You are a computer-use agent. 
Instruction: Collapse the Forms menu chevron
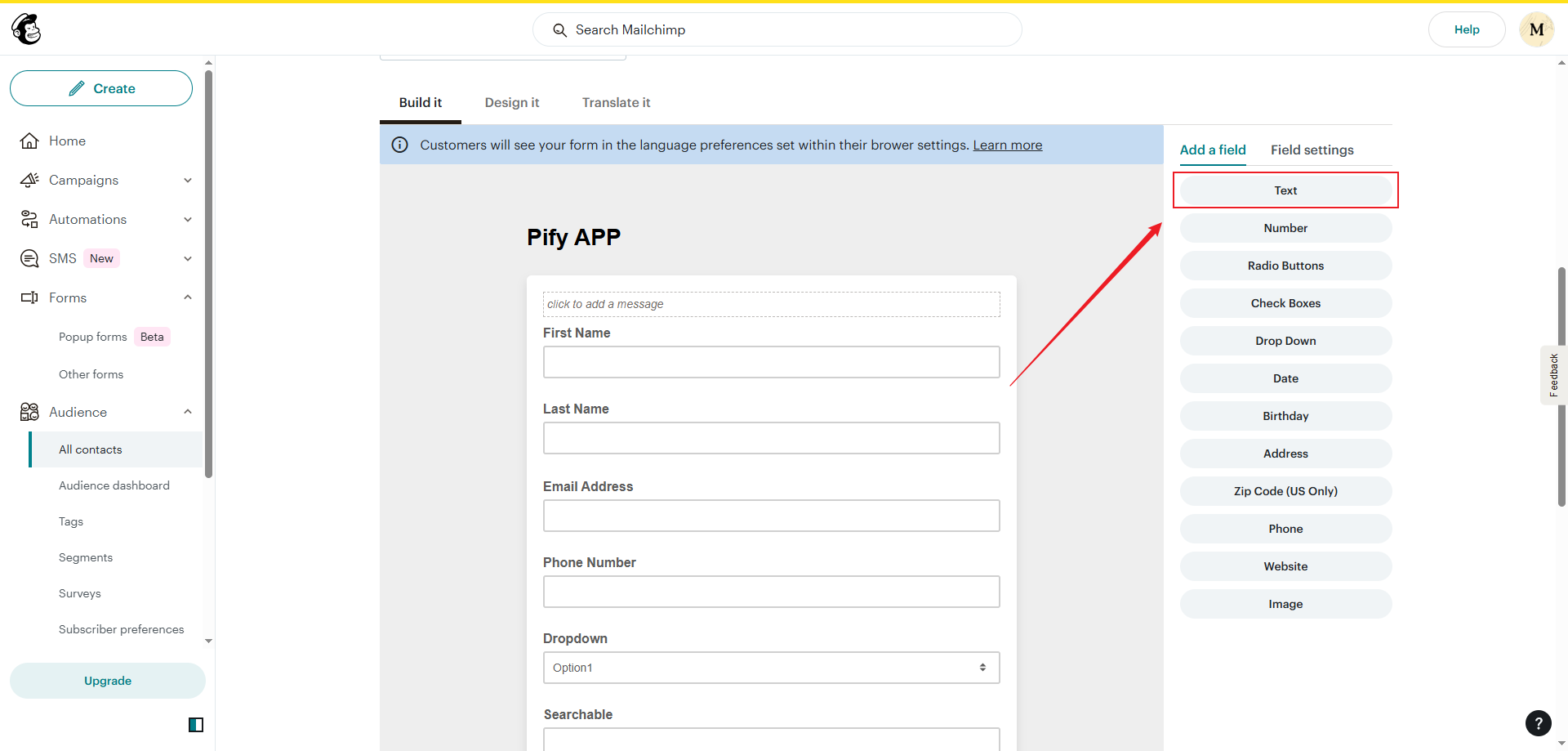[188, 297]
